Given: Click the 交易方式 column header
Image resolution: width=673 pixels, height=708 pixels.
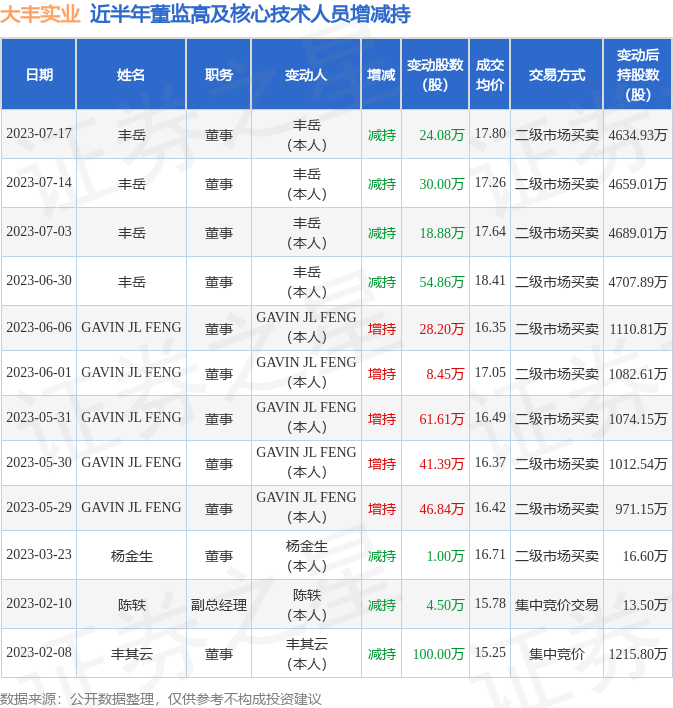Looking at the screenshot, I should pos(556,75).
